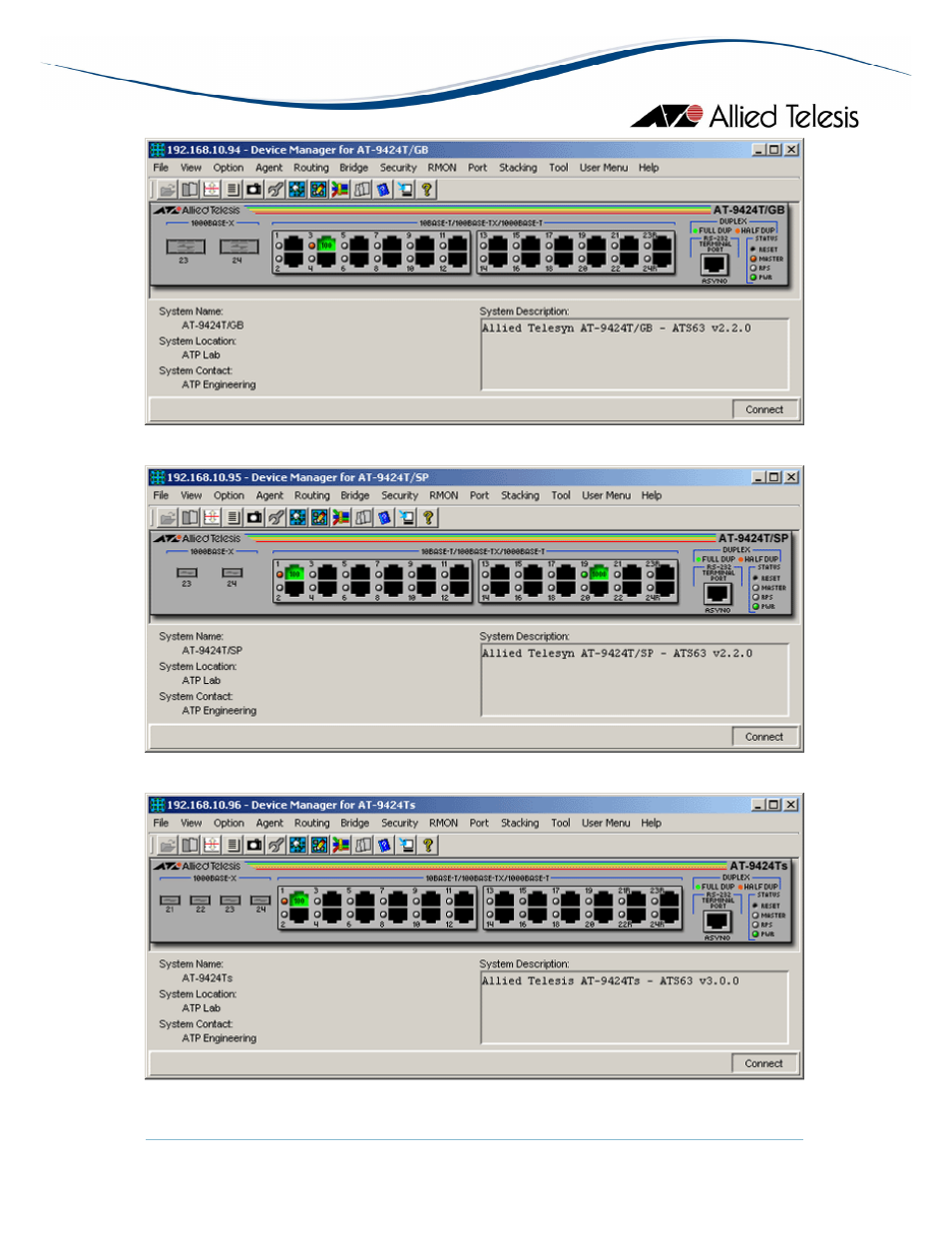Click Connect in the AT-9424Ts Device Manager window
The image size is (952, 1233).
point(764,1064)
